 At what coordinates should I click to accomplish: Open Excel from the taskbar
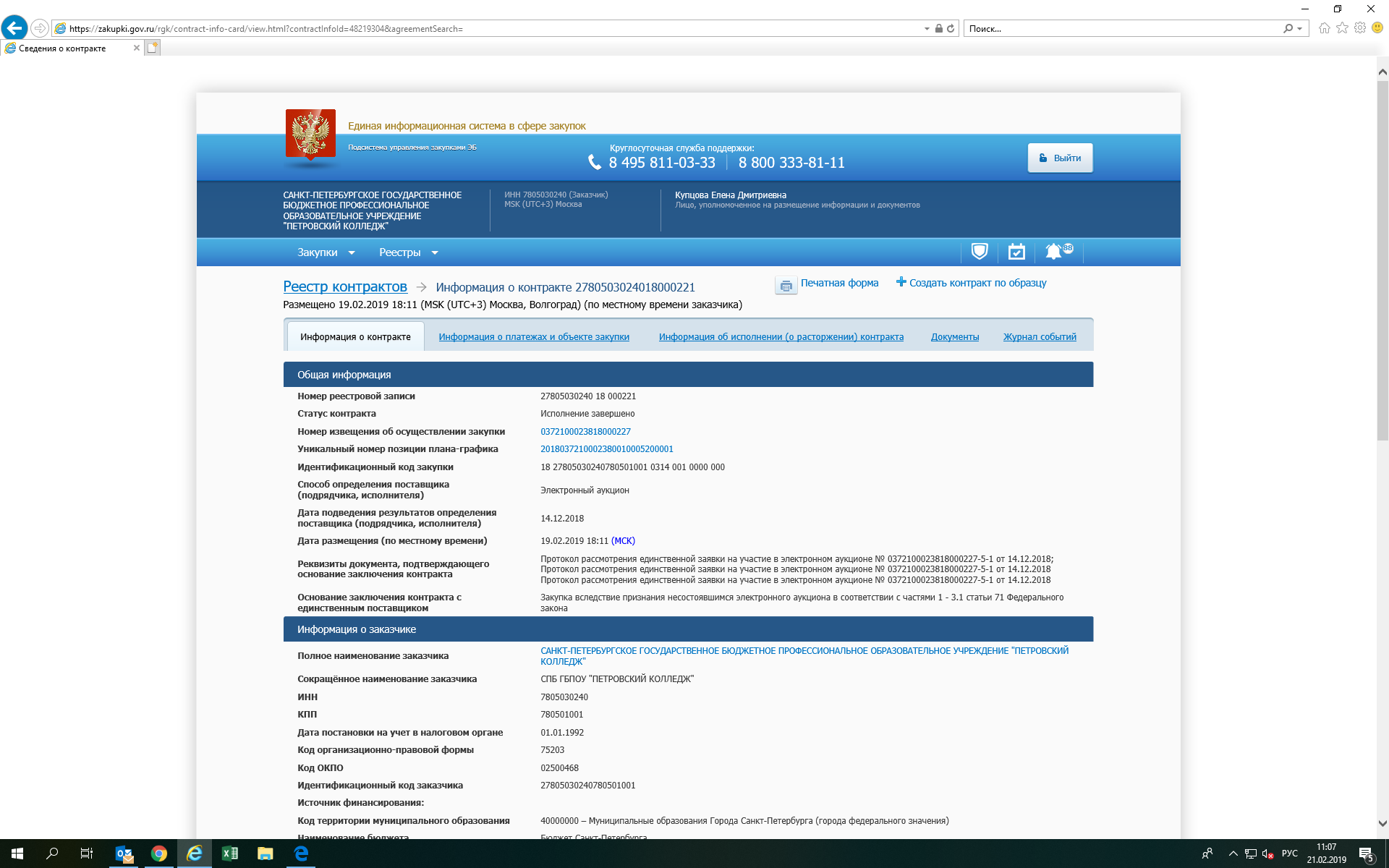tap(230, 854)
